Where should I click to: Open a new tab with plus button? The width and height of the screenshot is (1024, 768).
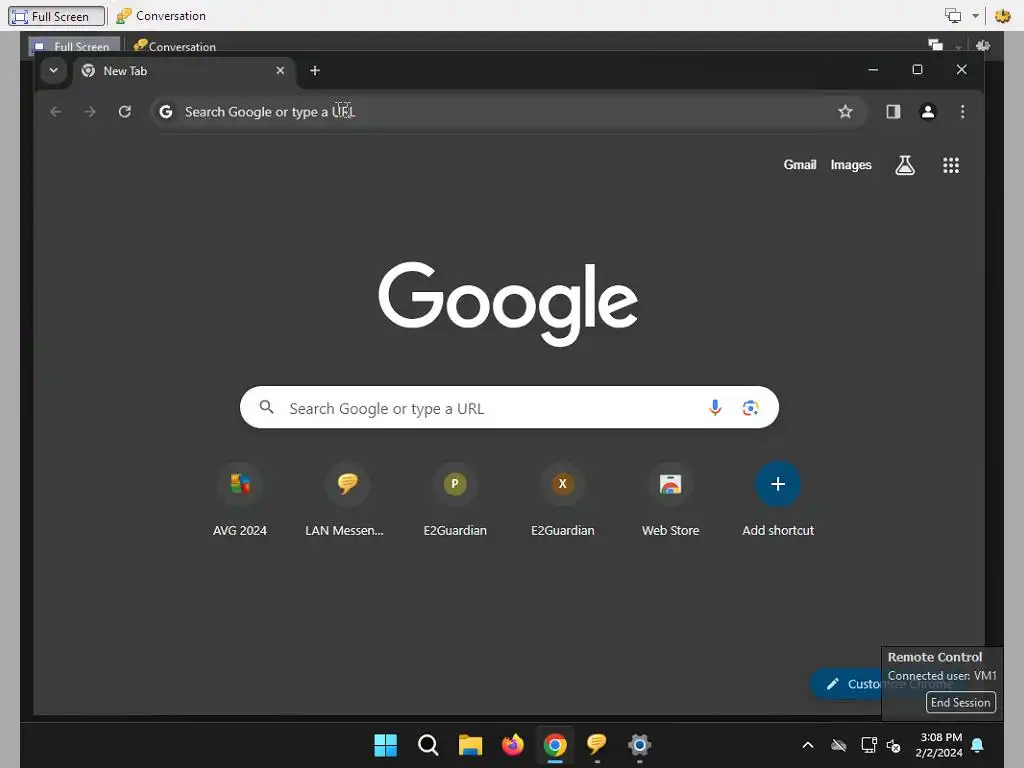(x=315, y=71)
